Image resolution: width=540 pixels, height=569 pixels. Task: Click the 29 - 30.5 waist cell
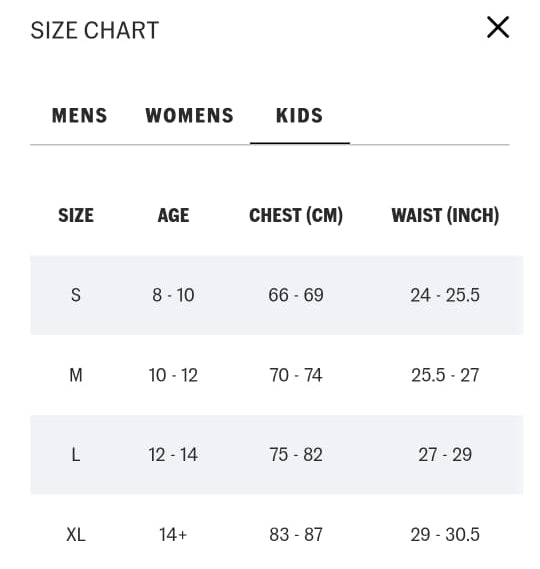tap(445, 535)
